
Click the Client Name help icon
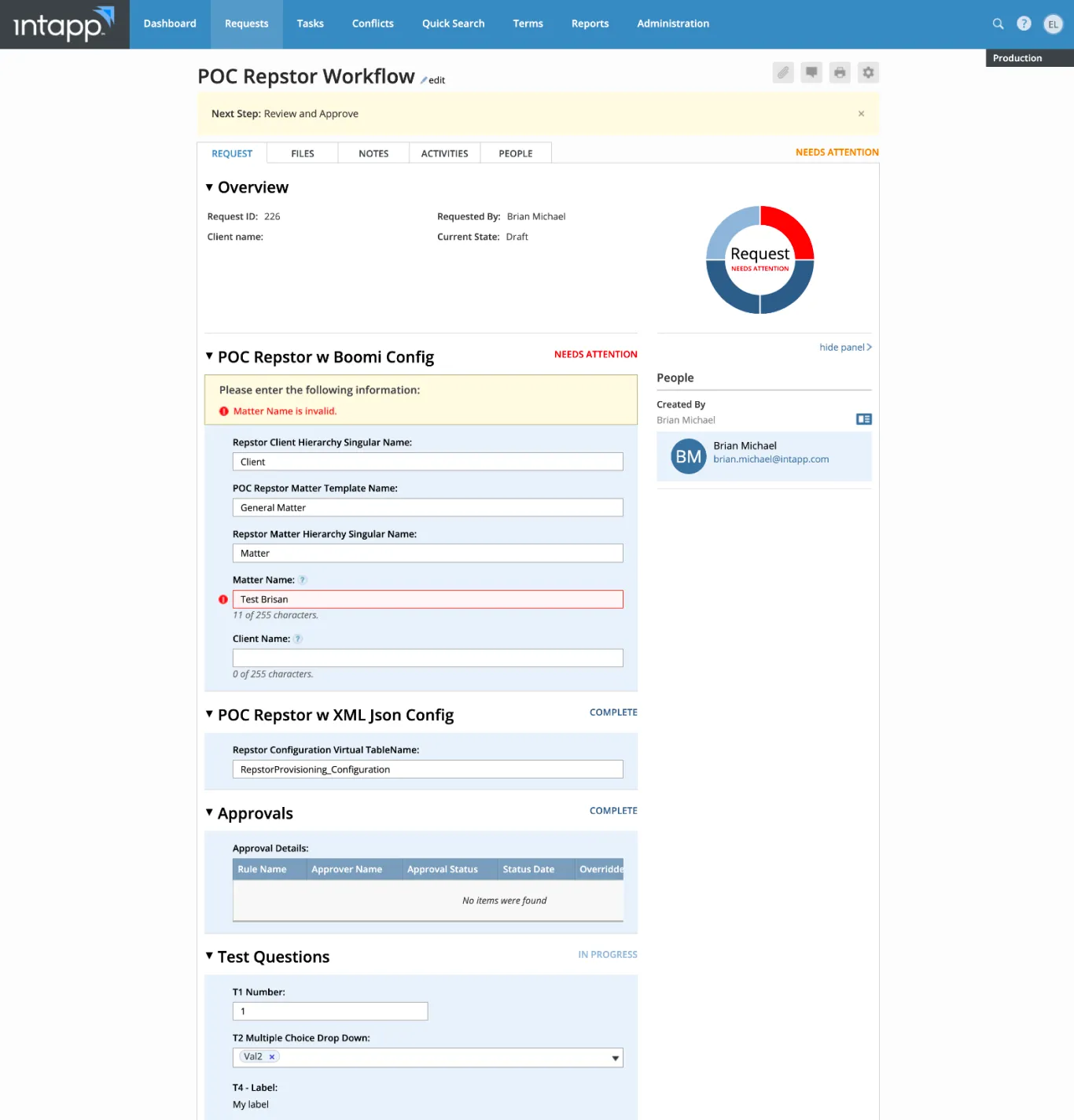[298, 639]
